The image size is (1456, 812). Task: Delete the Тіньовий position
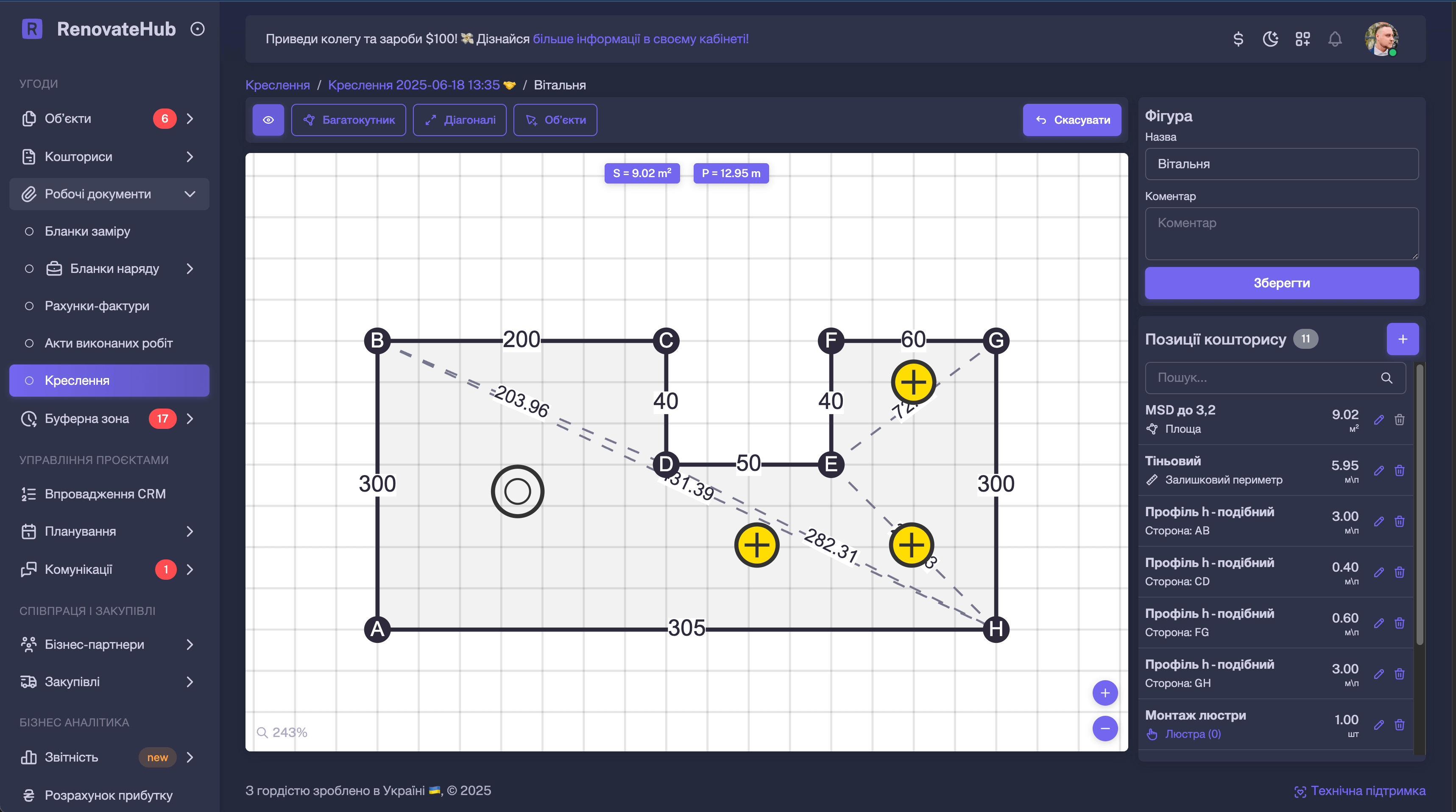click(1400, 470)
